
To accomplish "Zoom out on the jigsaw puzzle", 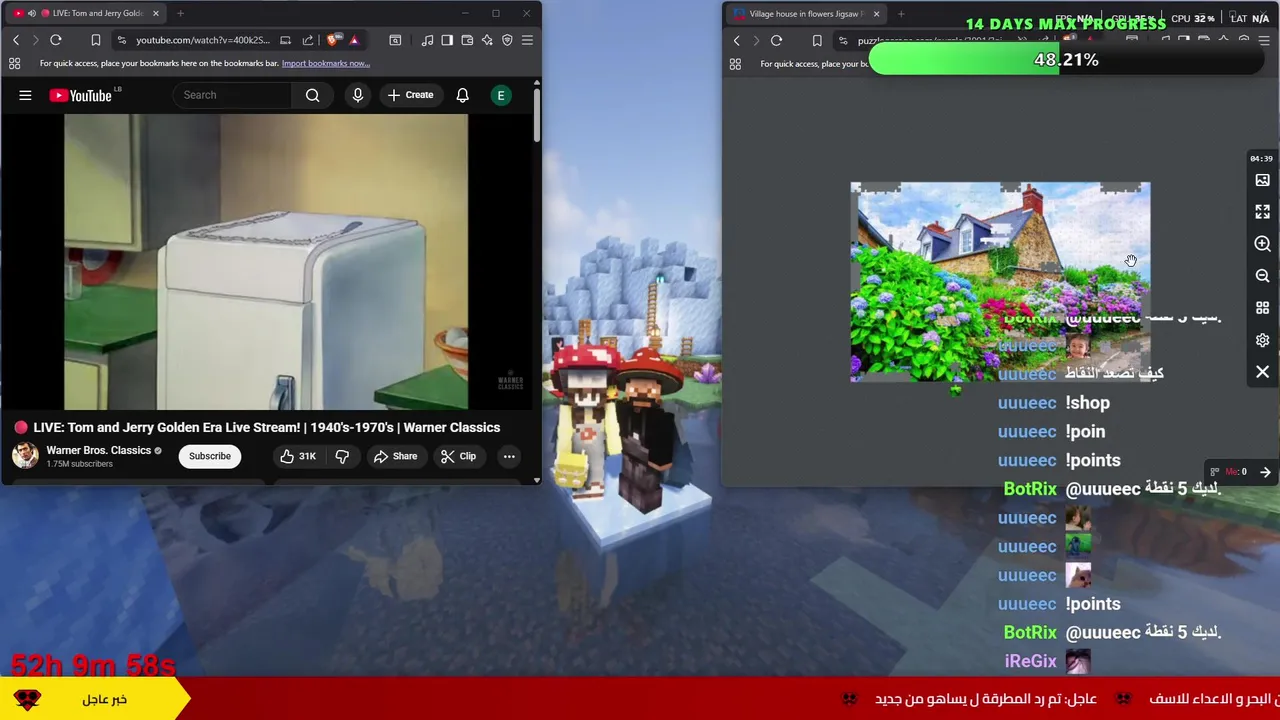I will point(1262,276).
